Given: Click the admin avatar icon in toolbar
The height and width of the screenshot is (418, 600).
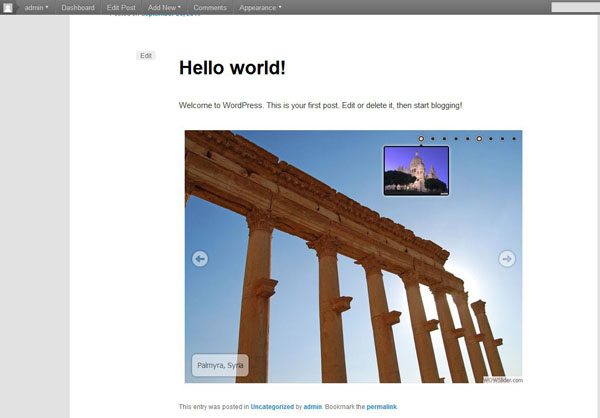Looking at the screenshot, I should 10,8.
